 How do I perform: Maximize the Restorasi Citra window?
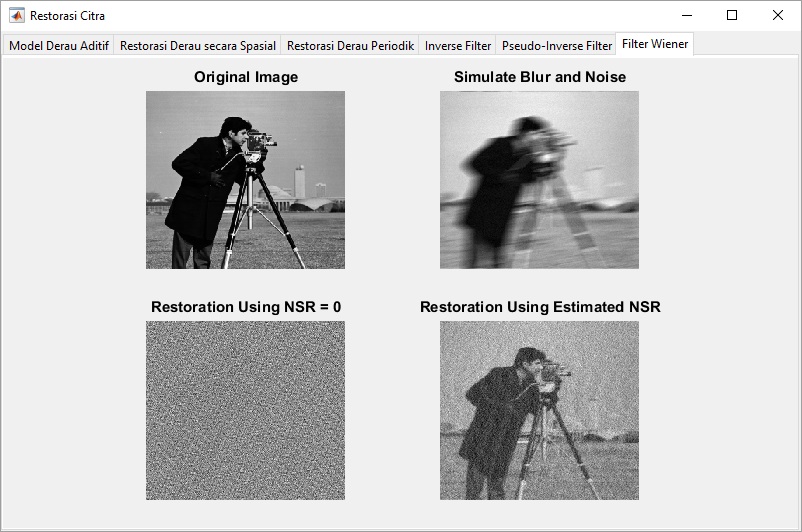(732, 16)
